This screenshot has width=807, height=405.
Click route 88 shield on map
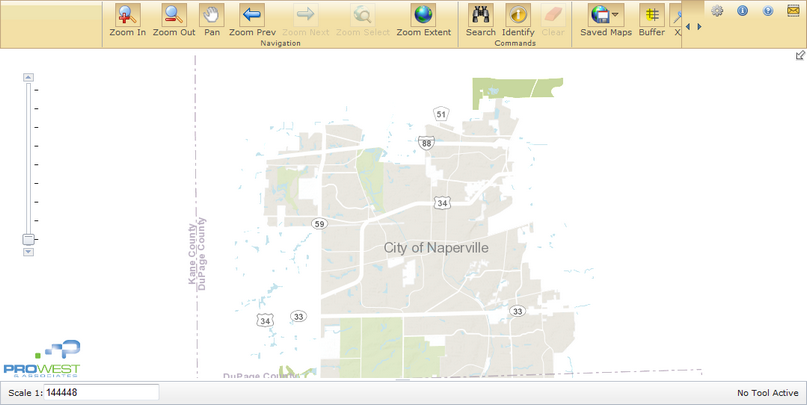click(426, 143)
